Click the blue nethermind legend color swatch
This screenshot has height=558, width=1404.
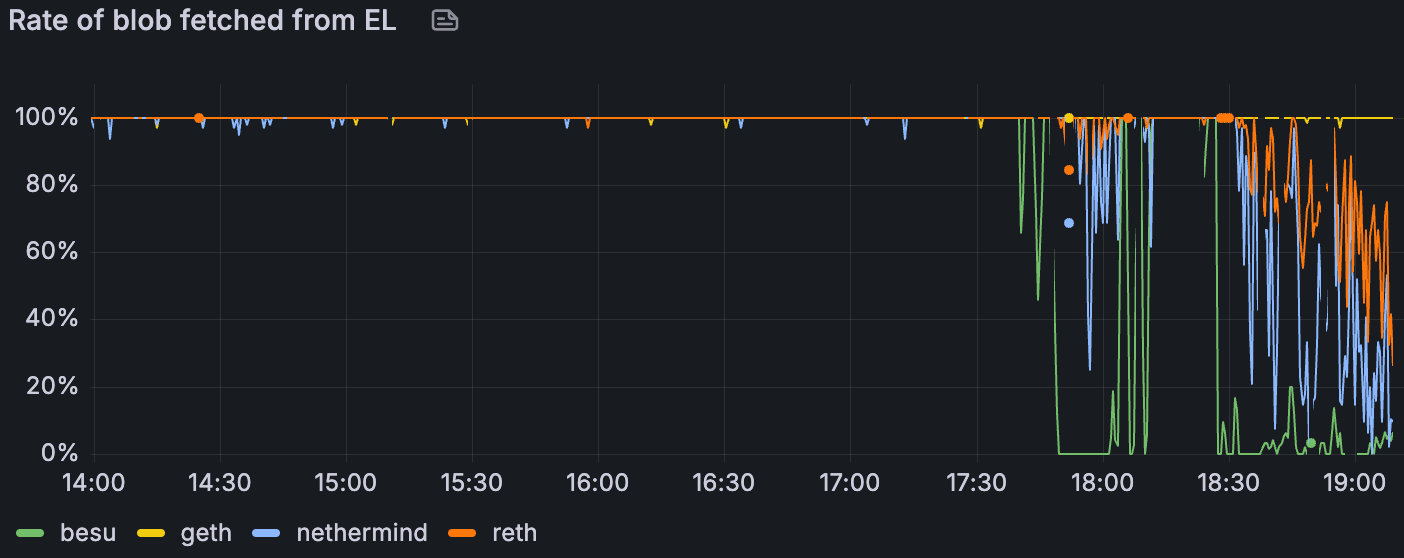(x=269, y=533)
